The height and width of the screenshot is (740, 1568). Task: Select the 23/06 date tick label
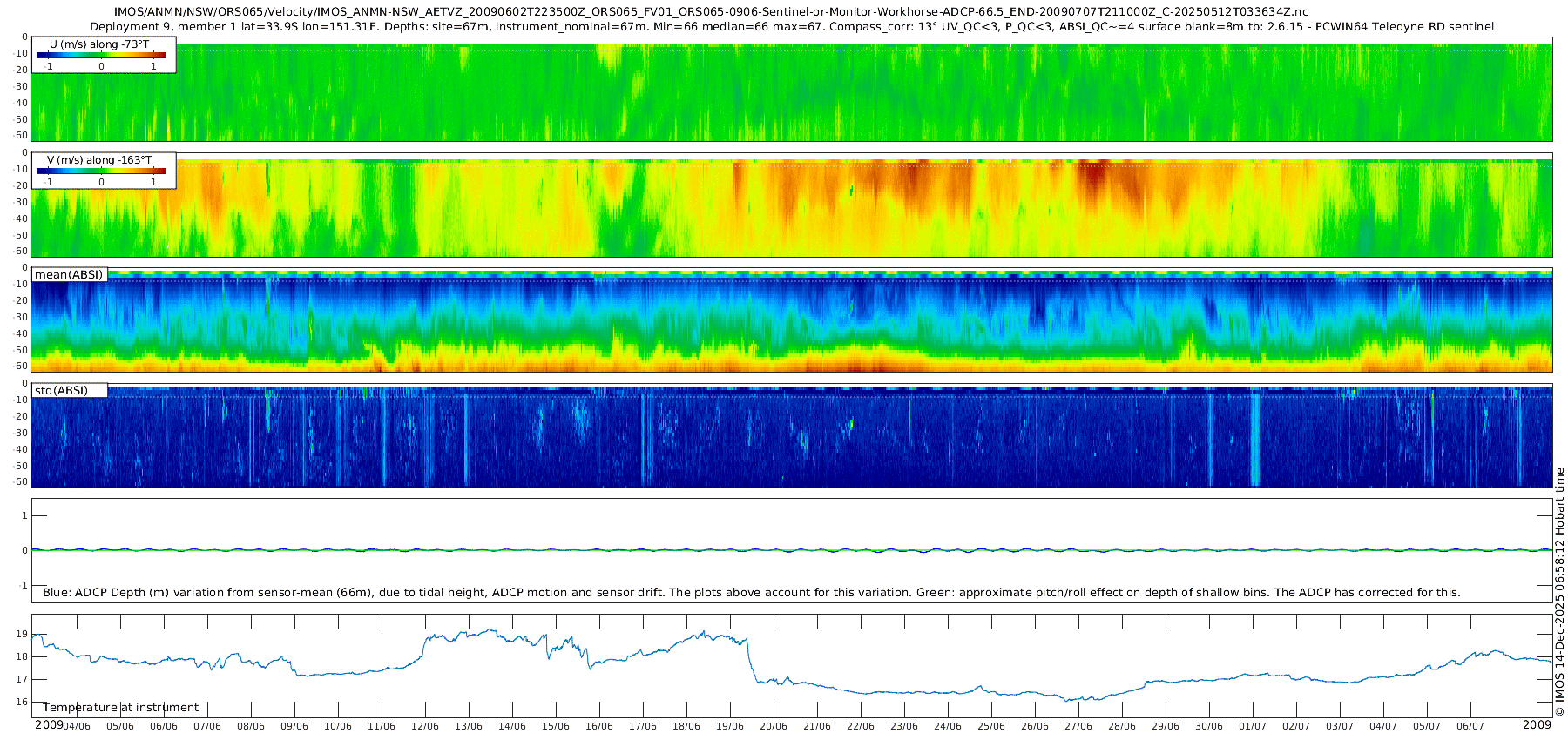904,726
